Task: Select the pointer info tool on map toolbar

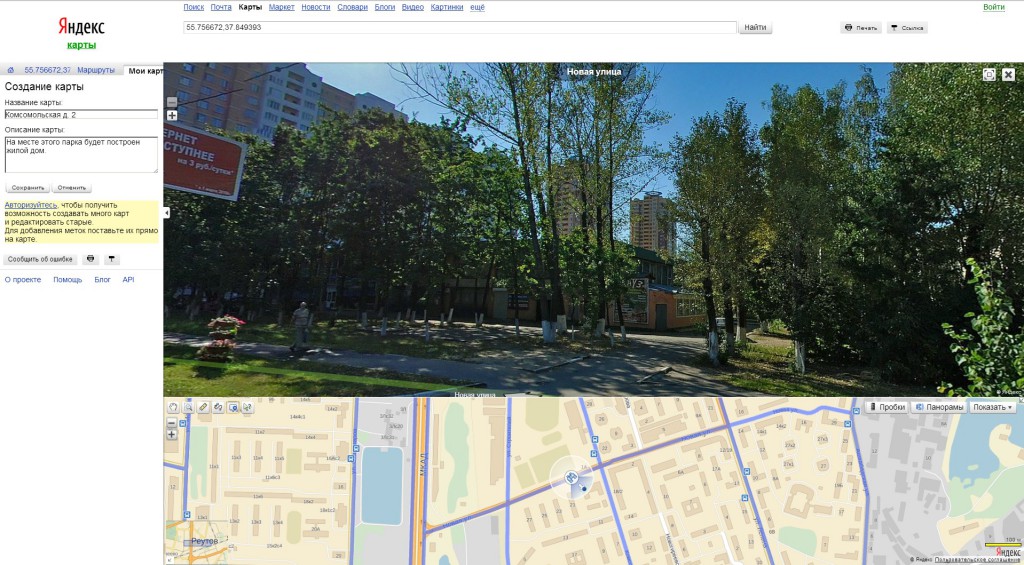Action: (248, 407)
